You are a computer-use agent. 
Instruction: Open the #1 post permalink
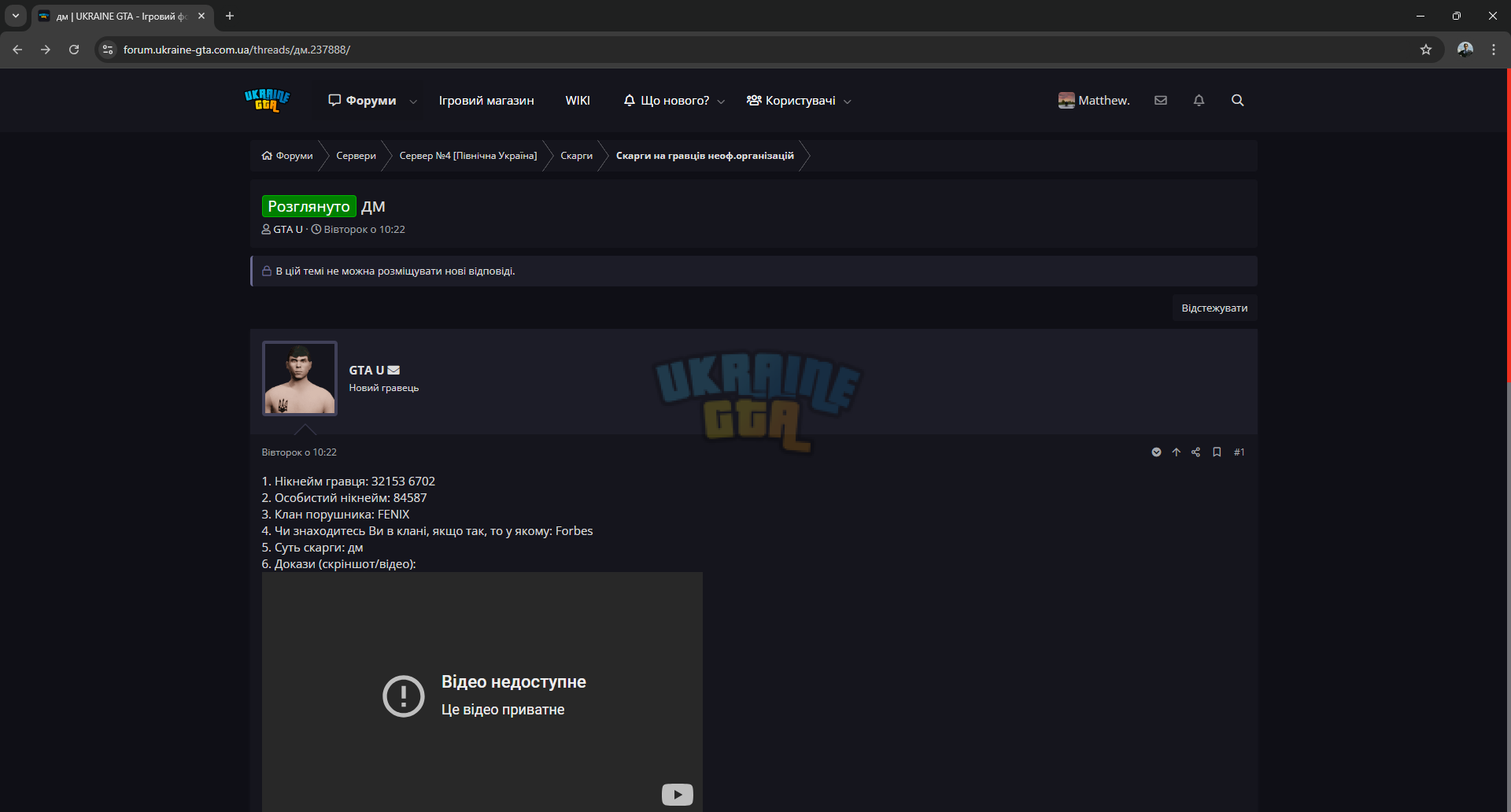tap(1239, 452)
